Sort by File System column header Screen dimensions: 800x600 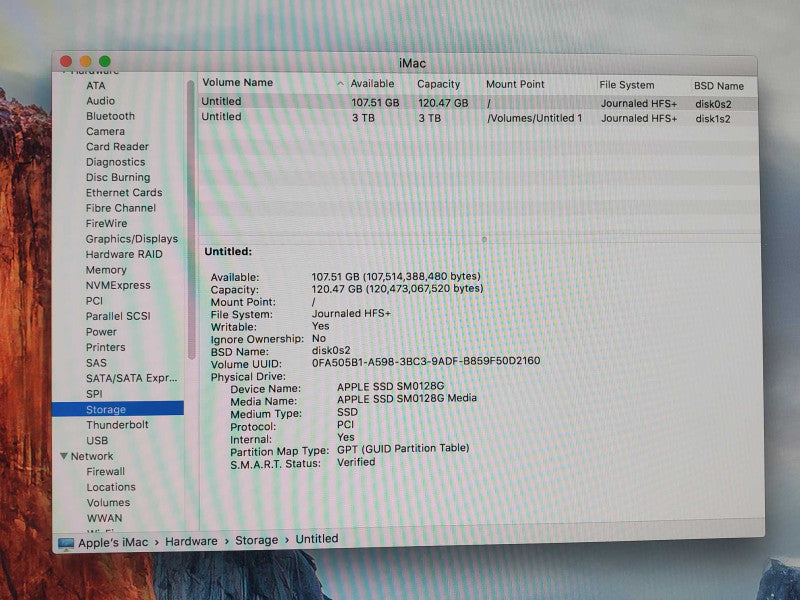coord(627,85)
